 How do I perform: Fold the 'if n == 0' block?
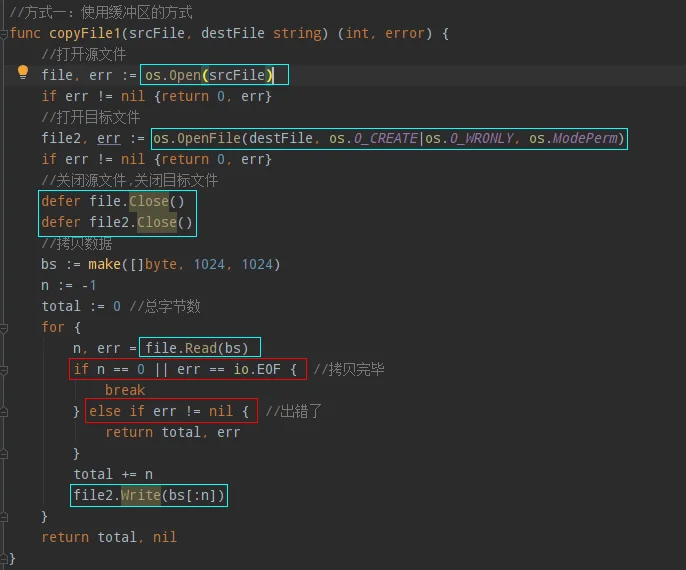(x=4, y=370)
